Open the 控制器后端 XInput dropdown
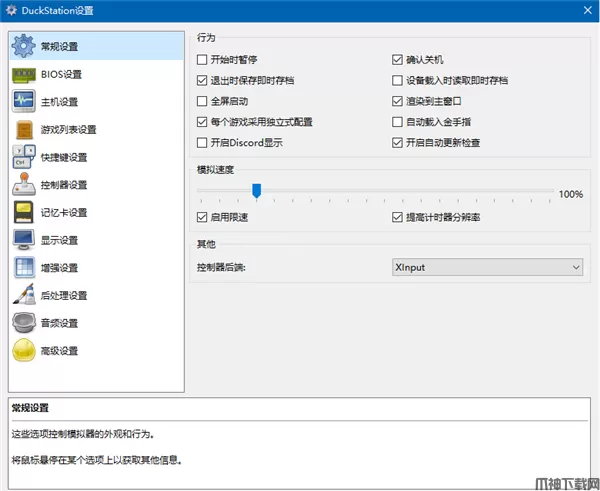Image resolution: width=600 pixels, height=491 pixels. tap(488, 267)
